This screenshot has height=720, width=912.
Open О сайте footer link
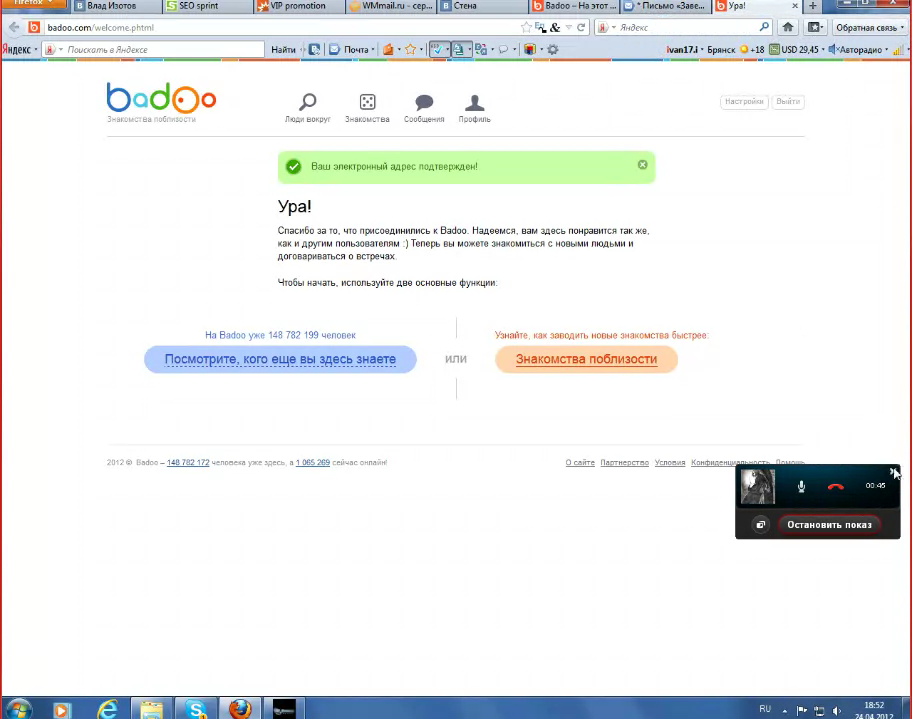580,462
